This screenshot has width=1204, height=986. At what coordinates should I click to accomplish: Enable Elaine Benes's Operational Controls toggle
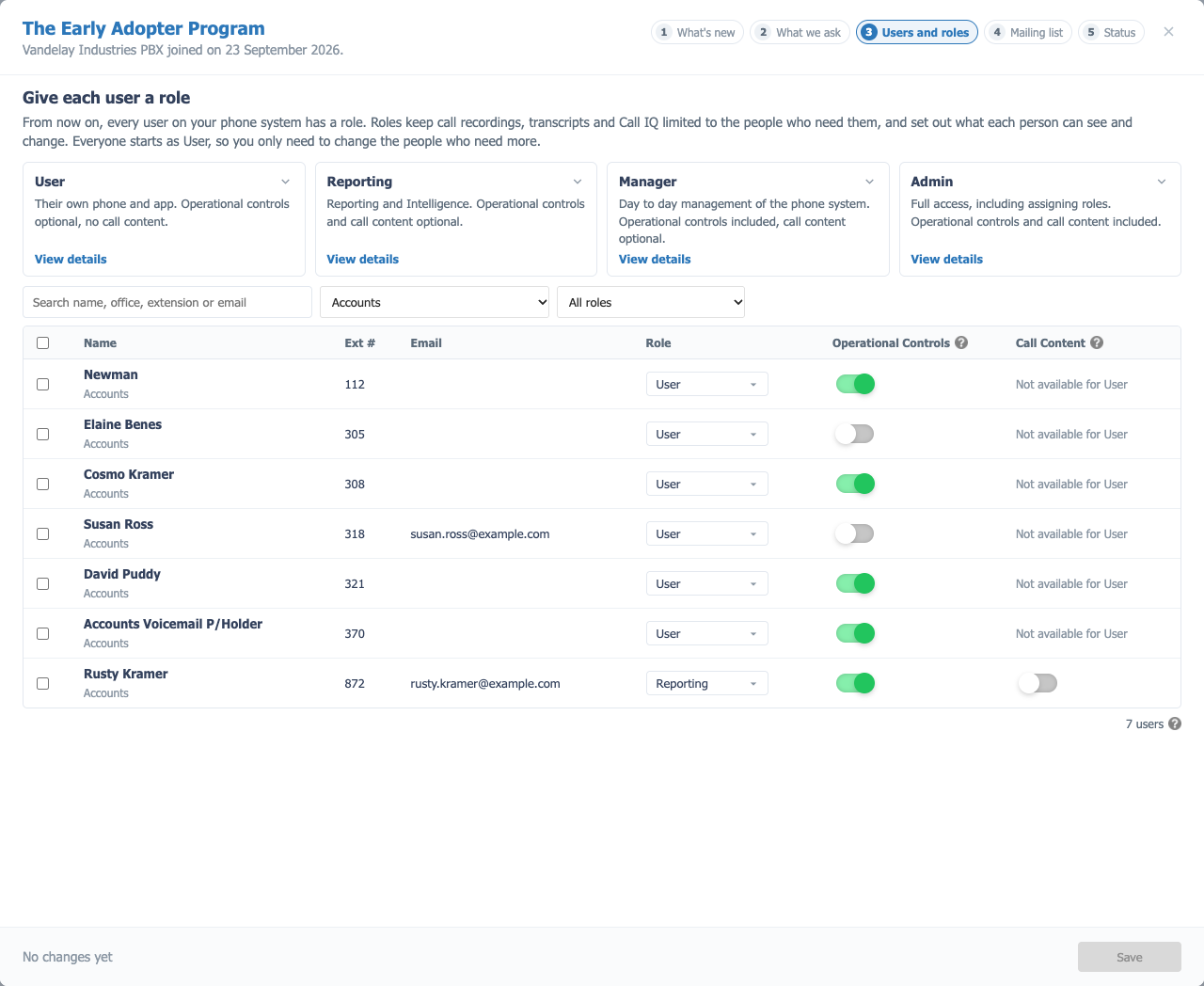click(855, 434)
